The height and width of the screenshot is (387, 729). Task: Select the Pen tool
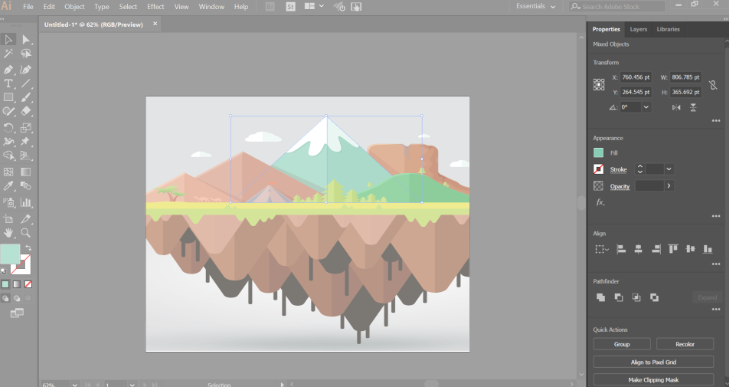(x=8, y=69)
